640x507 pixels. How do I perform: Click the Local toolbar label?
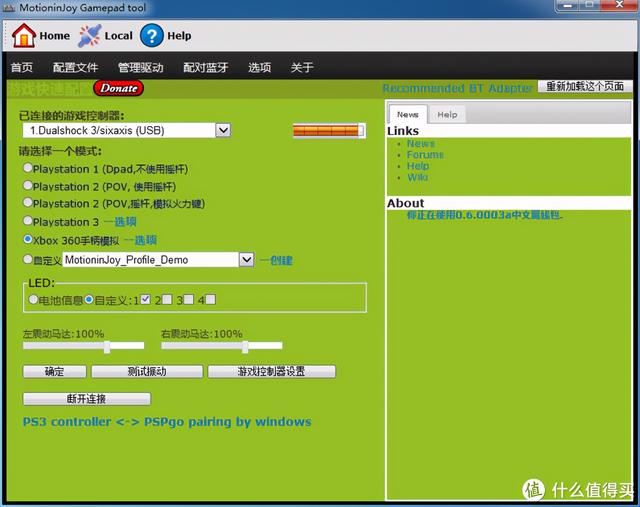[x=119, y=36]
